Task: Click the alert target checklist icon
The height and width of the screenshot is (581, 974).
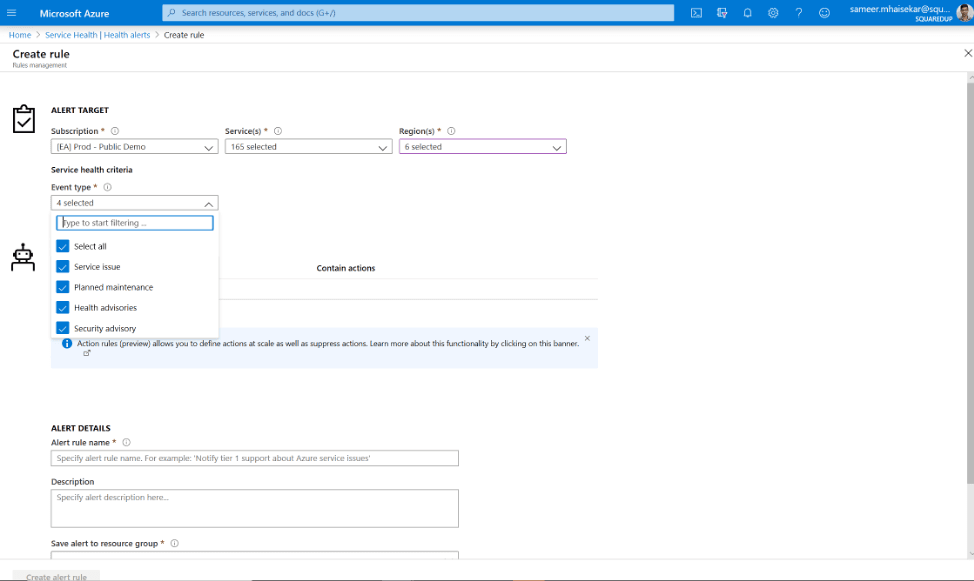Action: coord(24,118)
